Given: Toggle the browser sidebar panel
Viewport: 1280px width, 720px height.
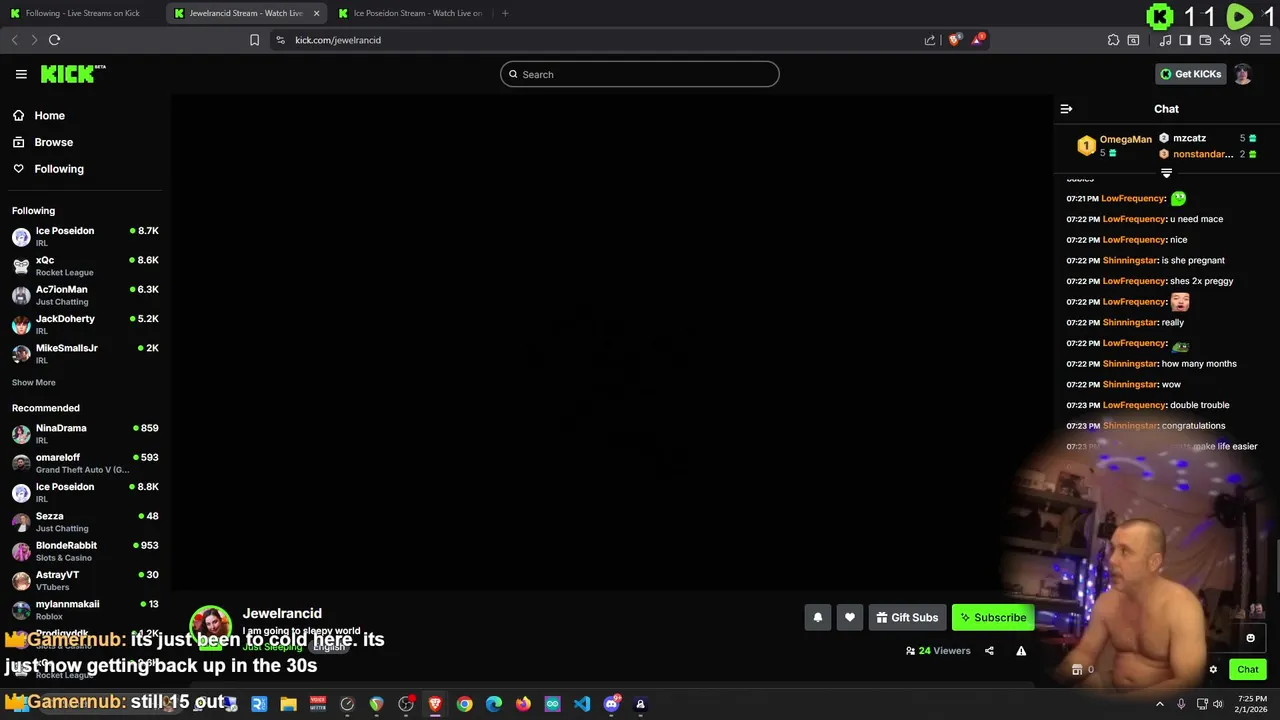Looking at the screenshot, I should point(1185,40).
